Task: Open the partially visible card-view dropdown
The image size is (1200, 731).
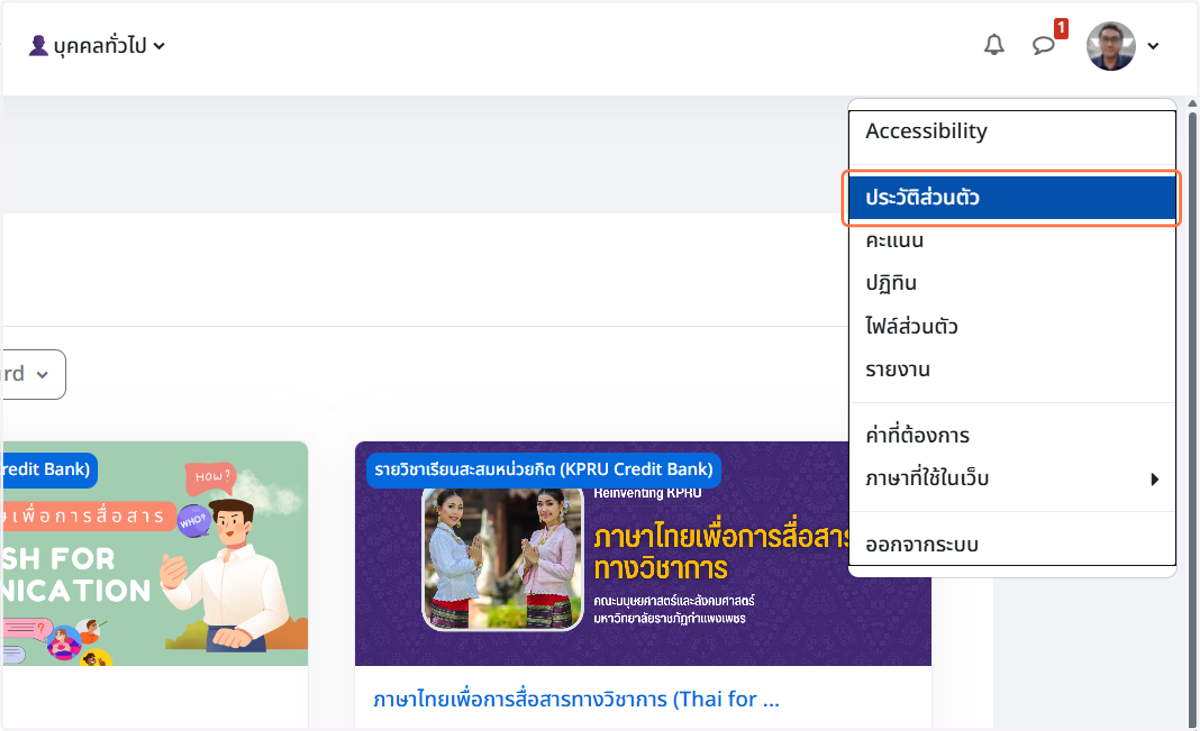Action: tap(33, 374)
